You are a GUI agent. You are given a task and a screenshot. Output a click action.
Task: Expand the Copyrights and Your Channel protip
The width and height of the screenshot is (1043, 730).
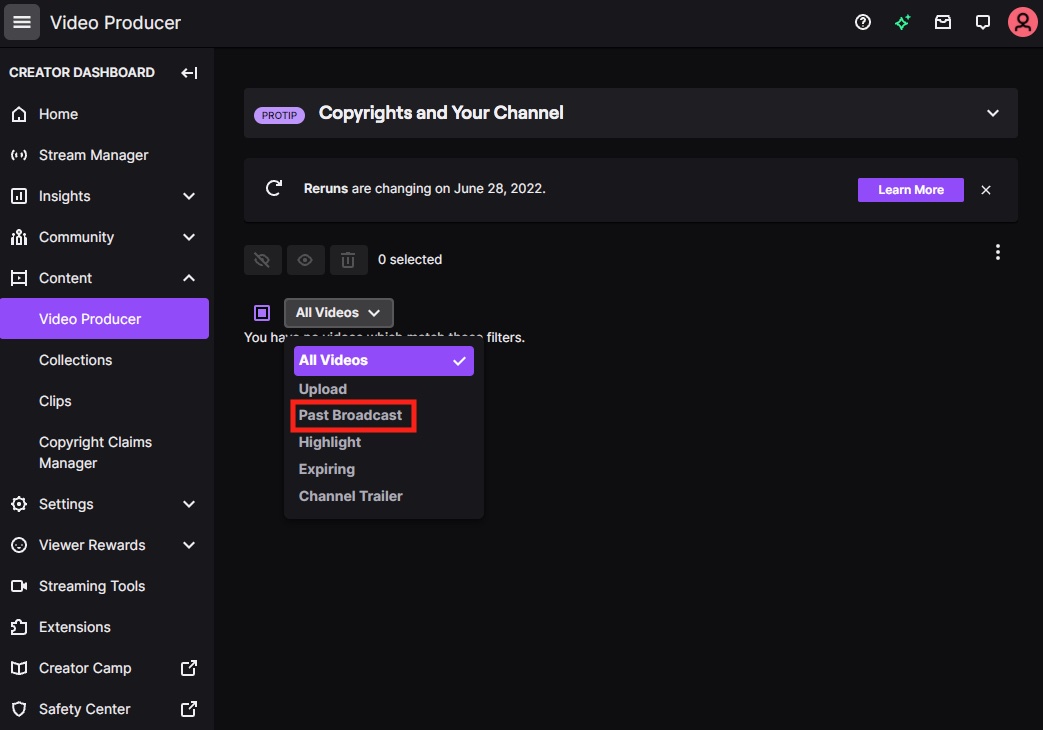pyautogui.click(x=992, y=113)
